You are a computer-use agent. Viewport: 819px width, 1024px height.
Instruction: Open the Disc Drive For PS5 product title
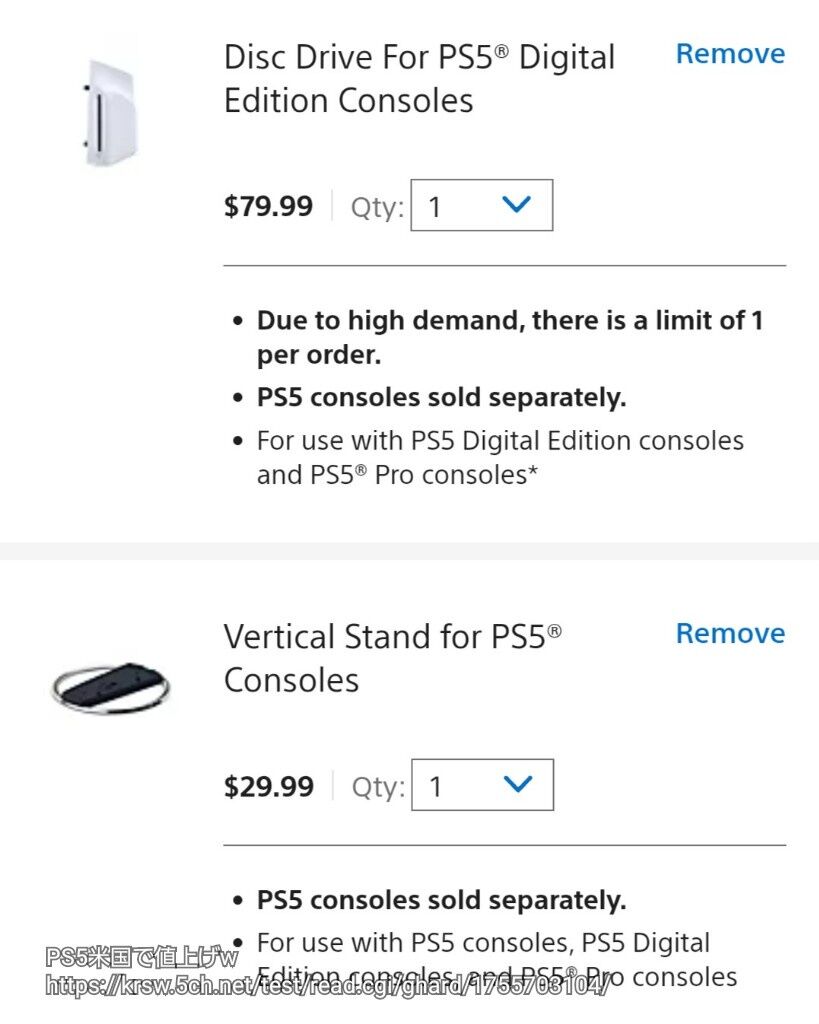pos(419,78)
